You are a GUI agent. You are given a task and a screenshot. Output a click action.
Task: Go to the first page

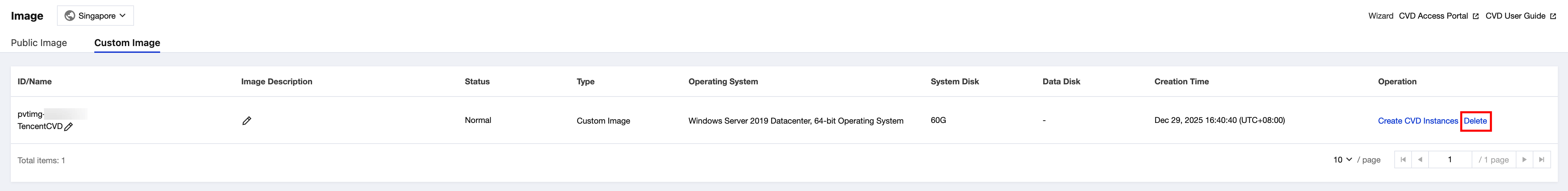click(x=1403, y=160)
